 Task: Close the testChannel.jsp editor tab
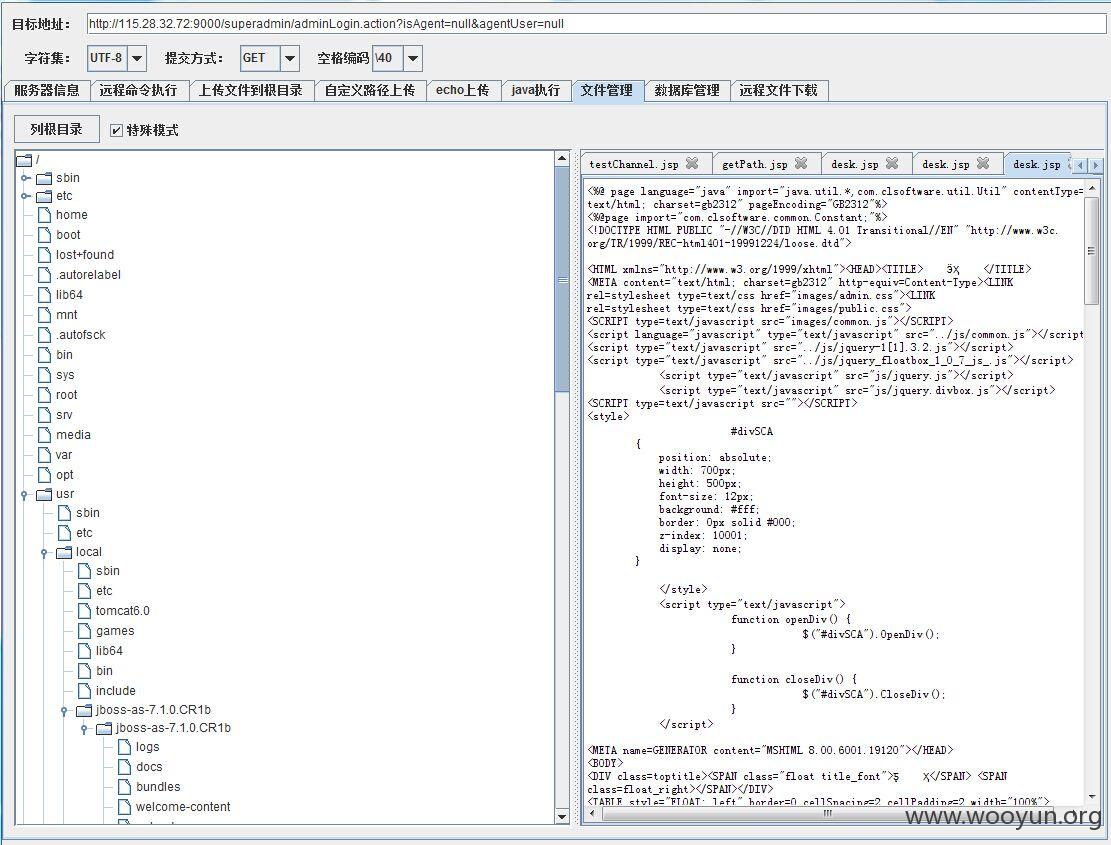(692, 163)
